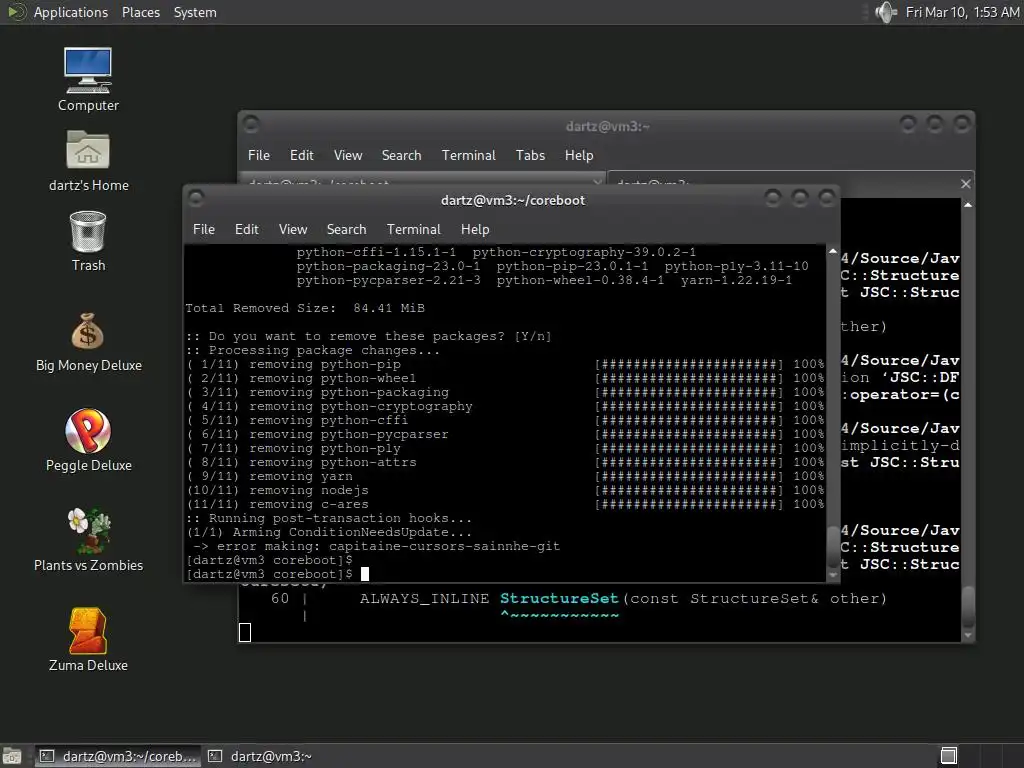Open File menu in the coreboot terminal

[204, 229]
